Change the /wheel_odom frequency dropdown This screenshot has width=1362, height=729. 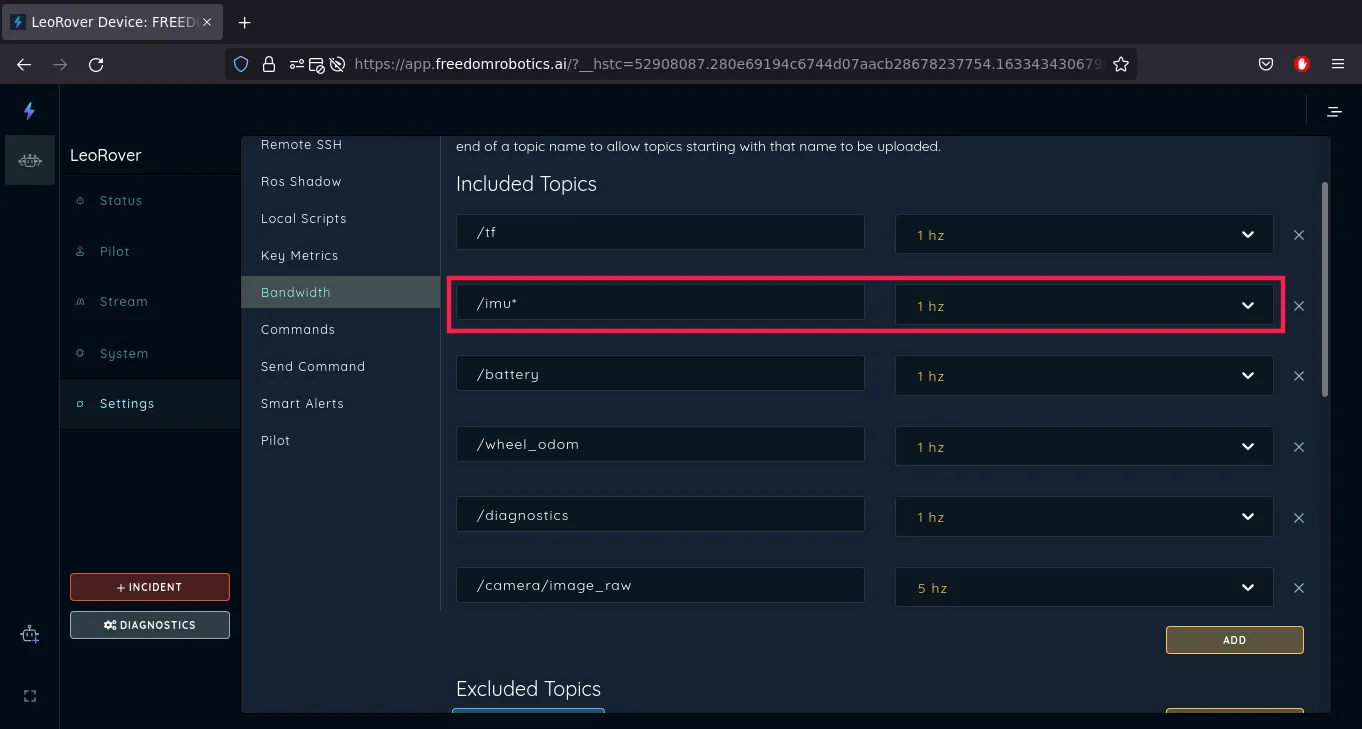coord(1084,447)
